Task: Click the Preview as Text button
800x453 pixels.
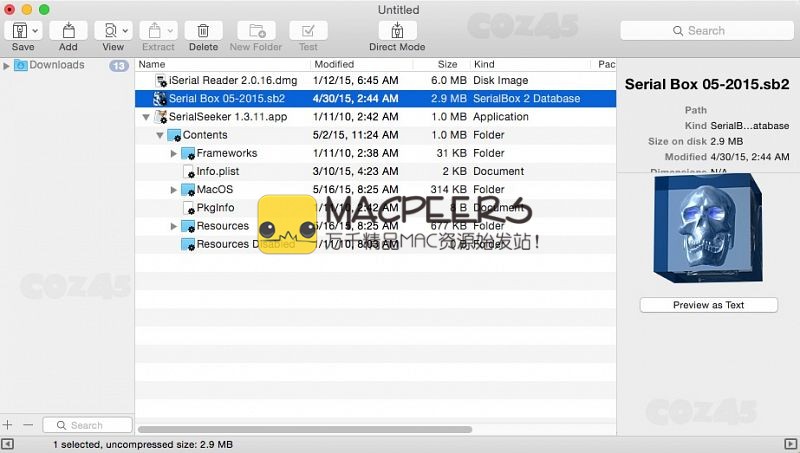Action: pyautogui.click(x=709, y=305)
